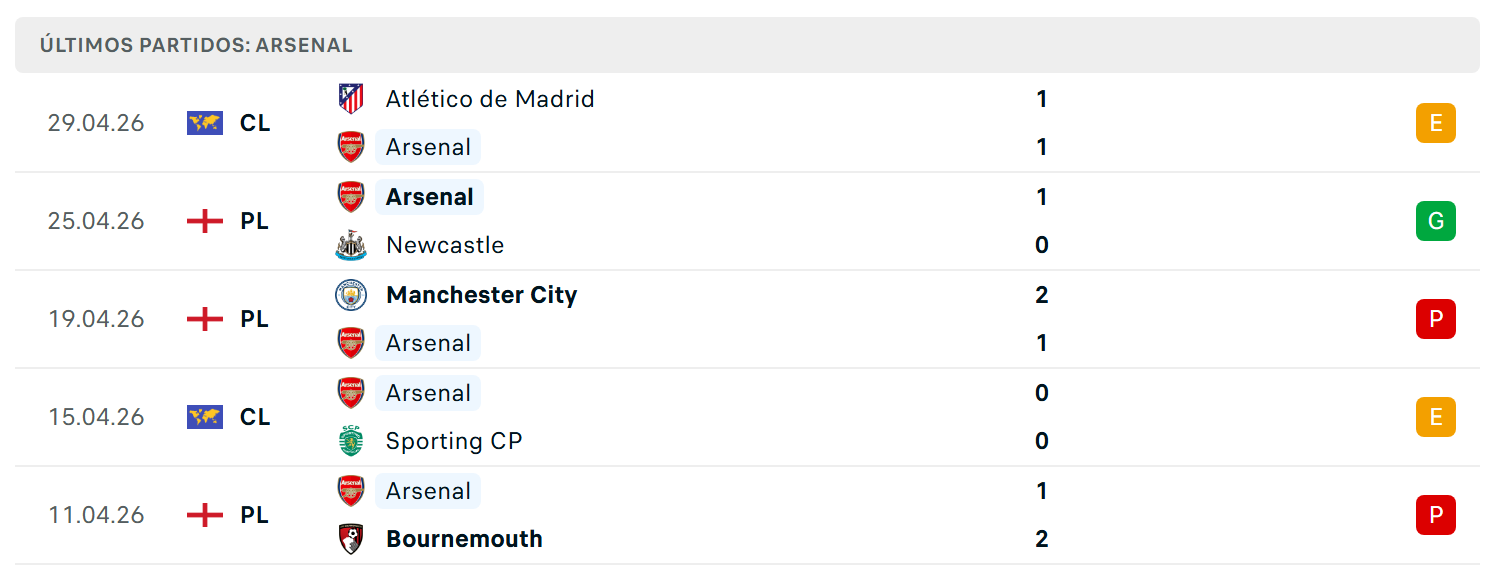The height and width of the screenshot is (586, 1495).
Task: Open the Bournemouth team link
Action: 464,539
